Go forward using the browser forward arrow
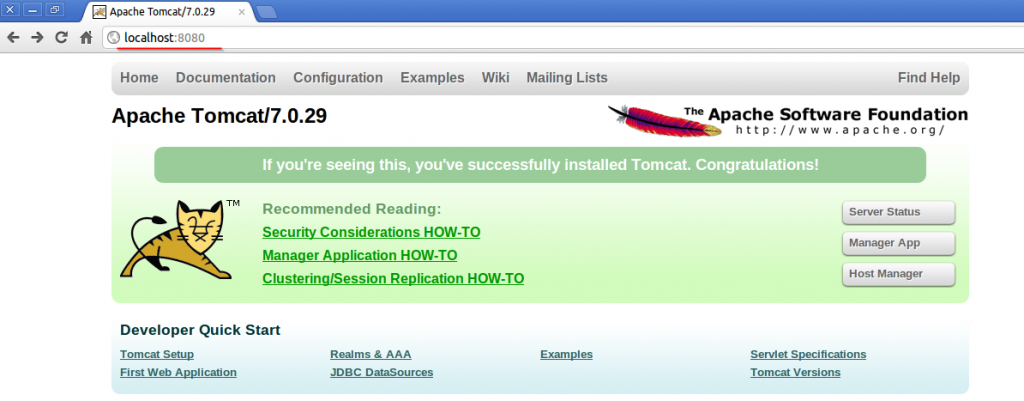This screenshot has height=401, width=1024. tap(37, 38)
